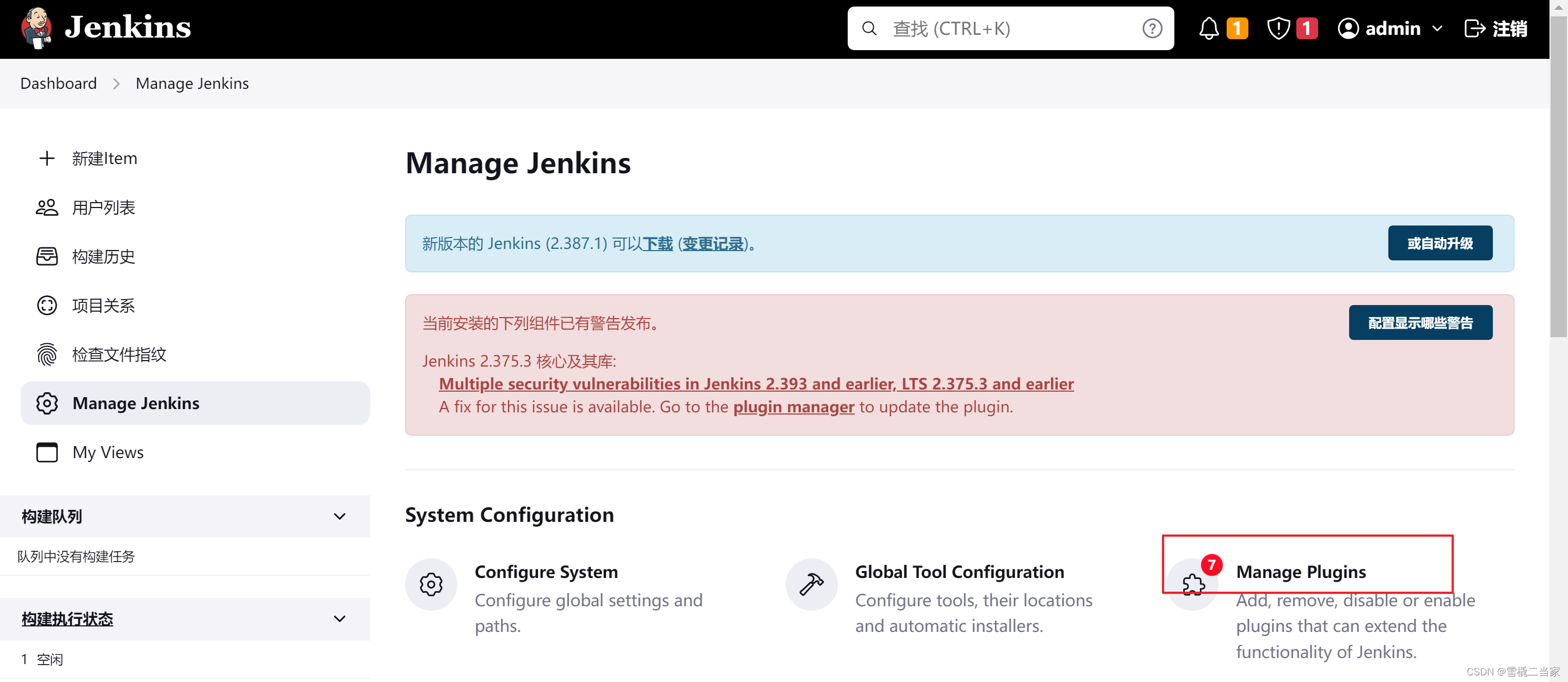Collapse the 构建队列 panel chevron
This screenshot has height=682, width=1568.
[340, 516]
